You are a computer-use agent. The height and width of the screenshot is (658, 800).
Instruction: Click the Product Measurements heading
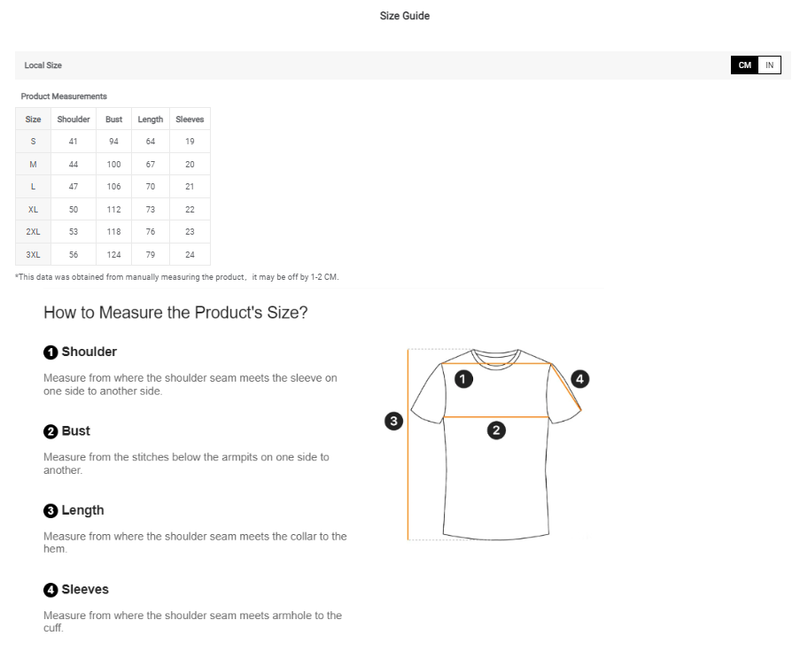64,96
